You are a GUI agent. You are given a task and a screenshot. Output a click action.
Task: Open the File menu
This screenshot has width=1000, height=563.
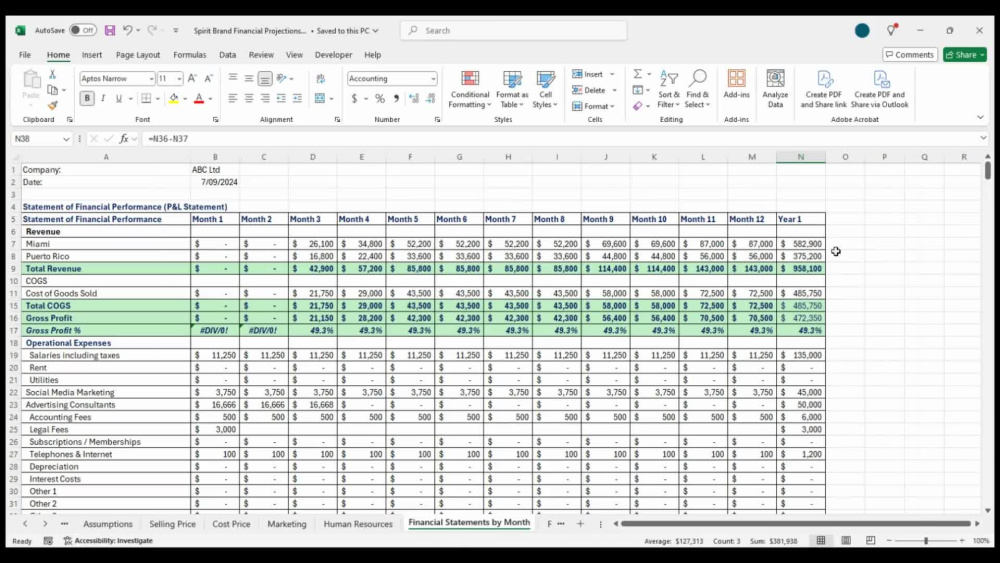25,55
